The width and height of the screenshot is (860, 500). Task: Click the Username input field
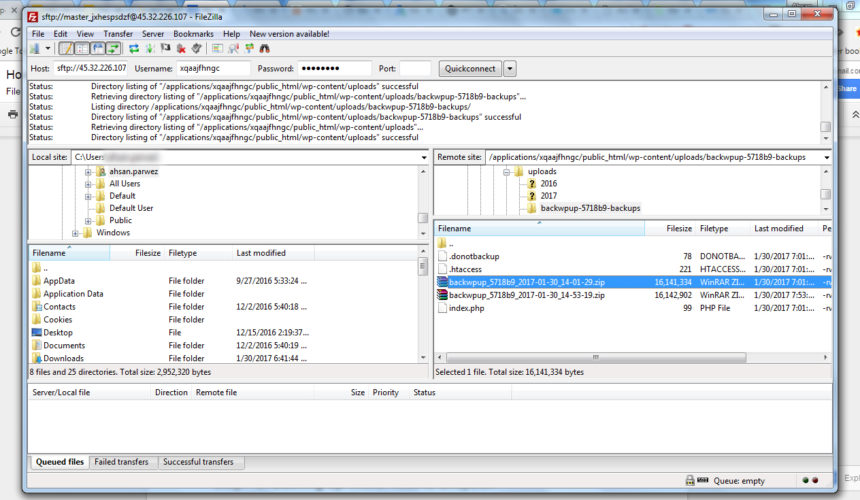(213, 69)
